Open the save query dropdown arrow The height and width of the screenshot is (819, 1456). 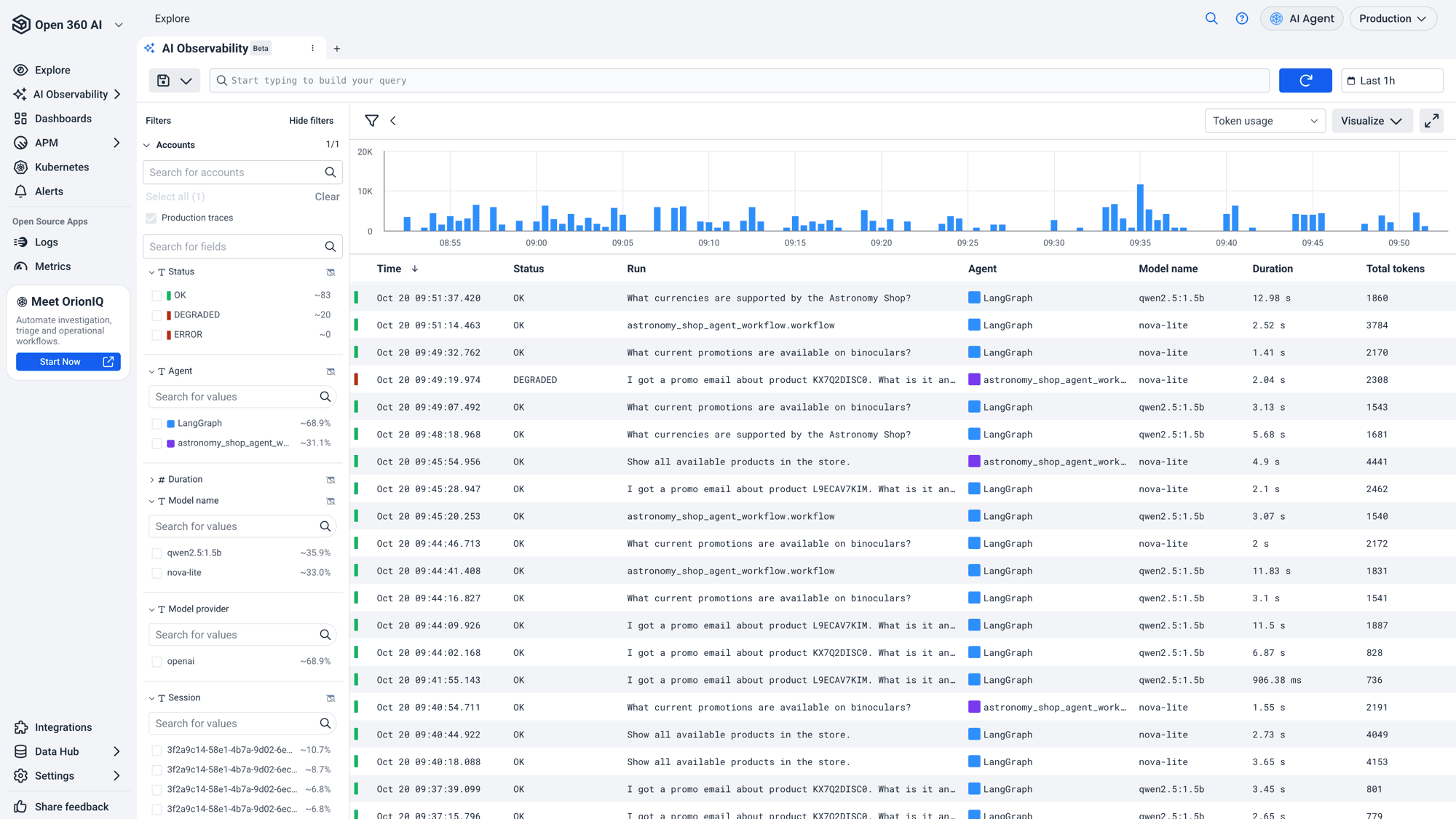(x=186, y=81)
